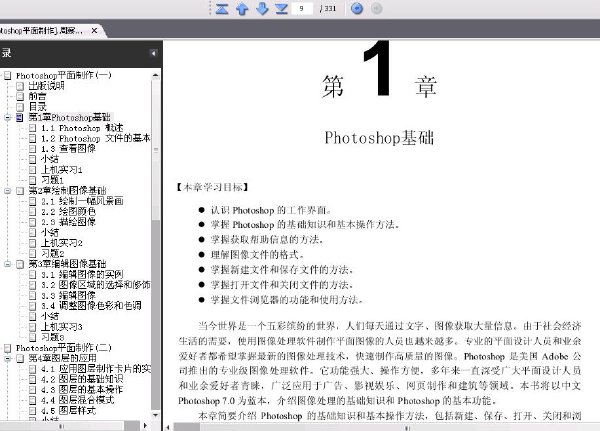Screen dimensions: 600x431
Task: Select bookmark 第2章绘制图像基础
Action: pos(67,190)
